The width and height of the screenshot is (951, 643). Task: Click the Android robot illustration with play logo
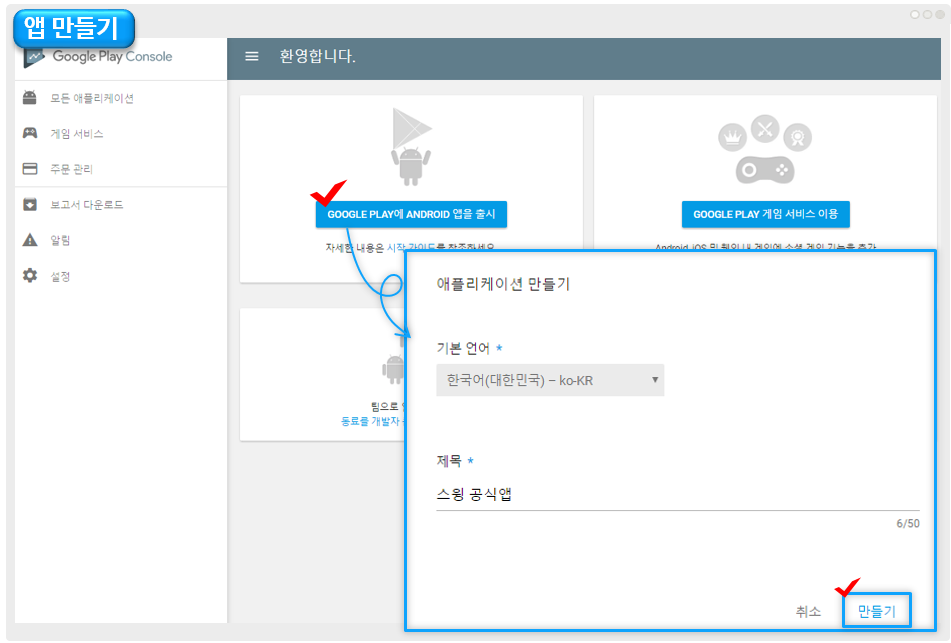[x=411, y=147]
